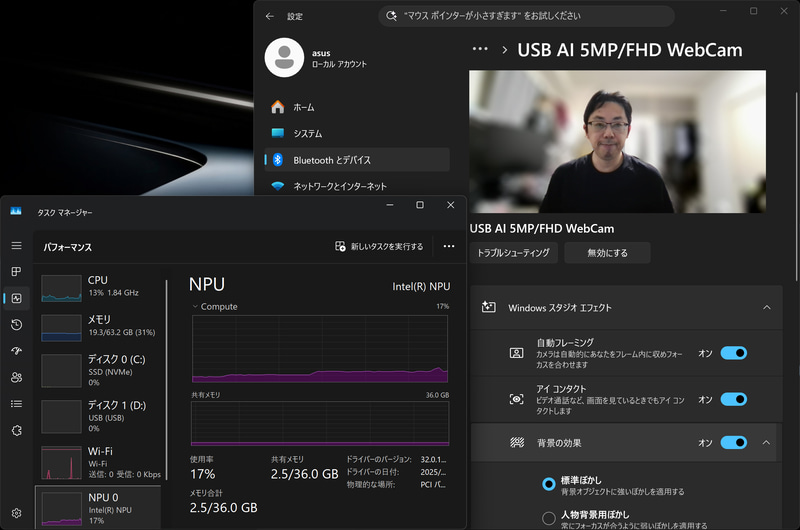Select Performance page icon in Task Manager sidebar

16,298
